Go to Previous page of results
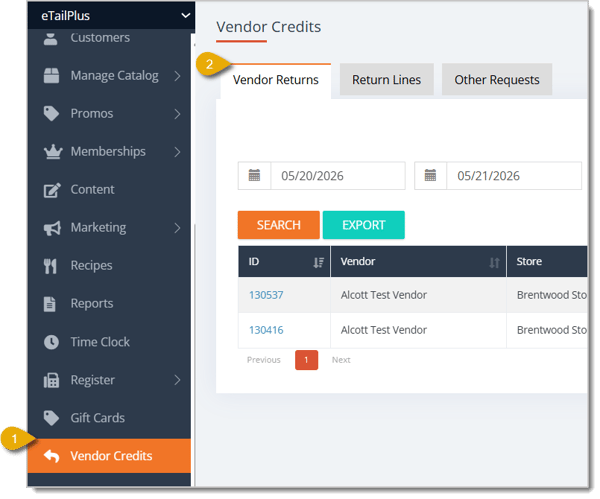Screen dimensions: 600x499 (264, 360)
